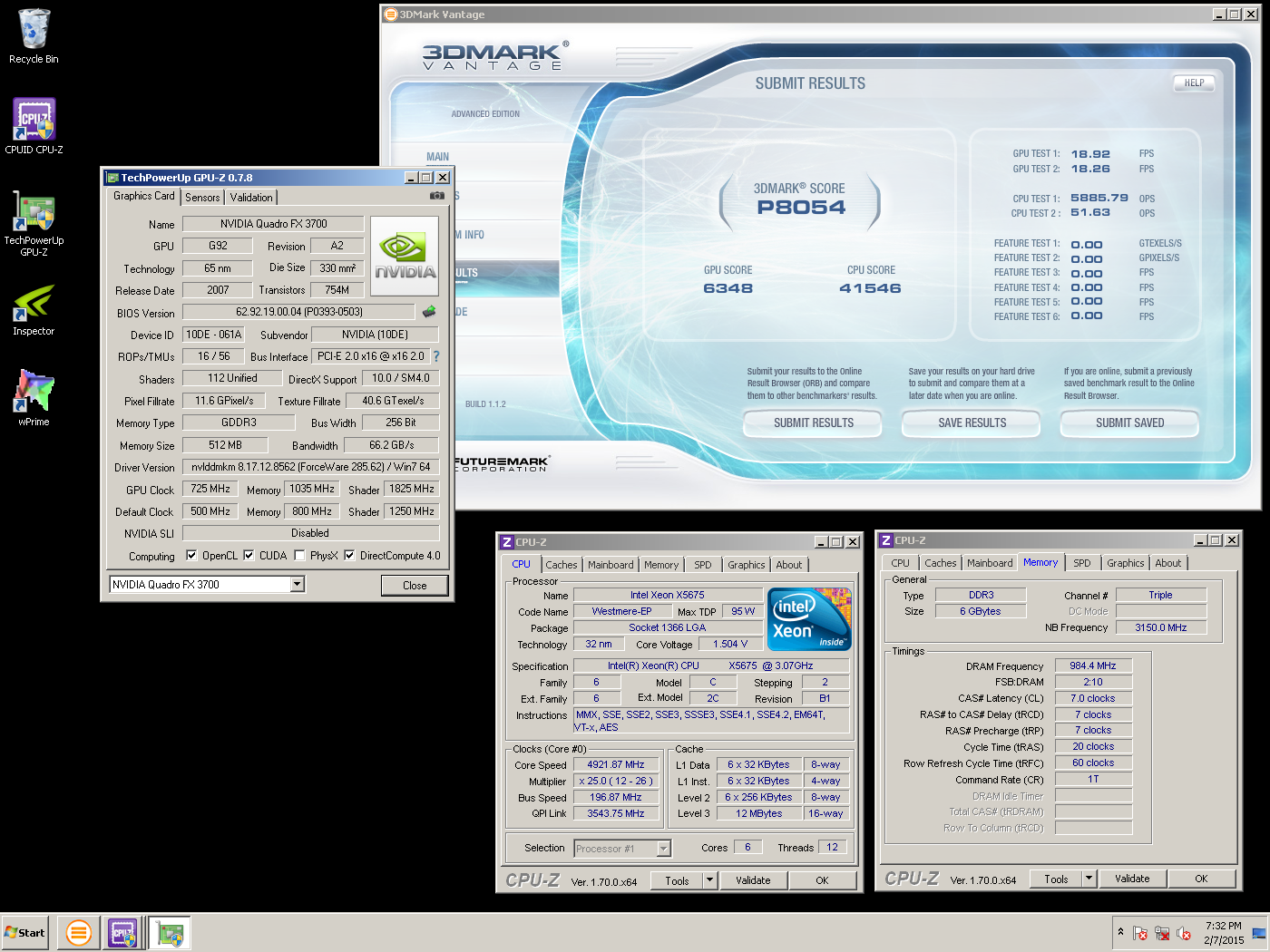Select the MAIN menu item in 3DMark Vantage
The height and width of the screenshot is (952, 1270).
tap(437, 157)
